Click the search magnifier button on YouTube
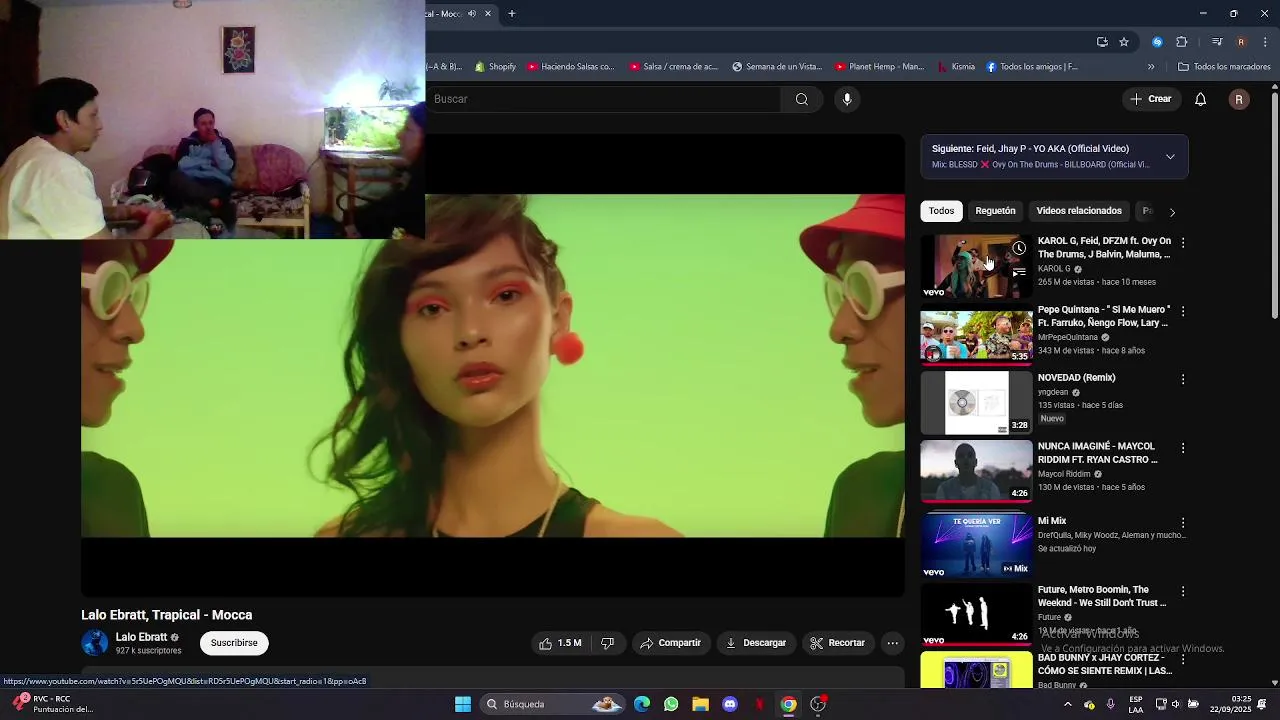1280x720 pixels. [801, 99]
